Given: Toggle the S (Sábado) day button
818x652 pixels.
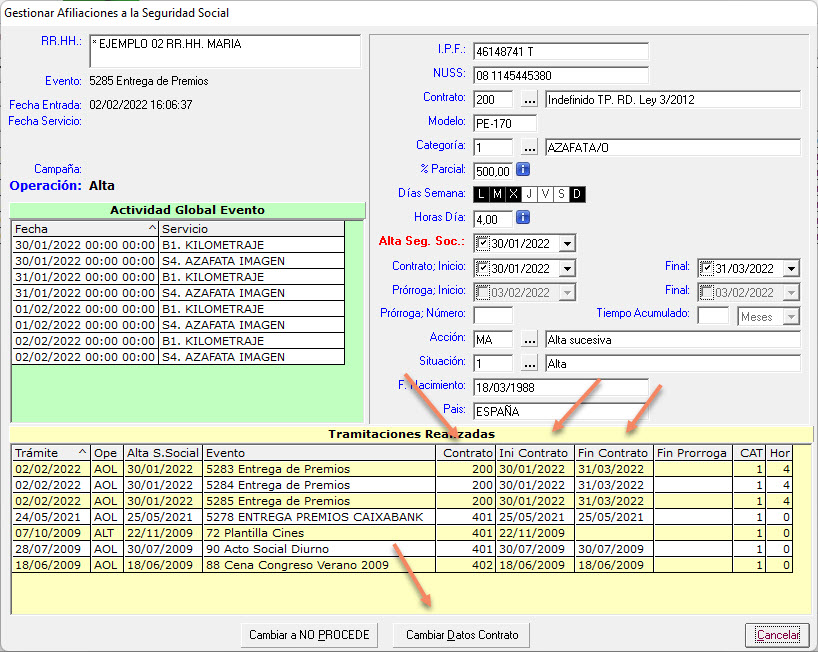Looking at the screenshot, I should pos(561,194).
